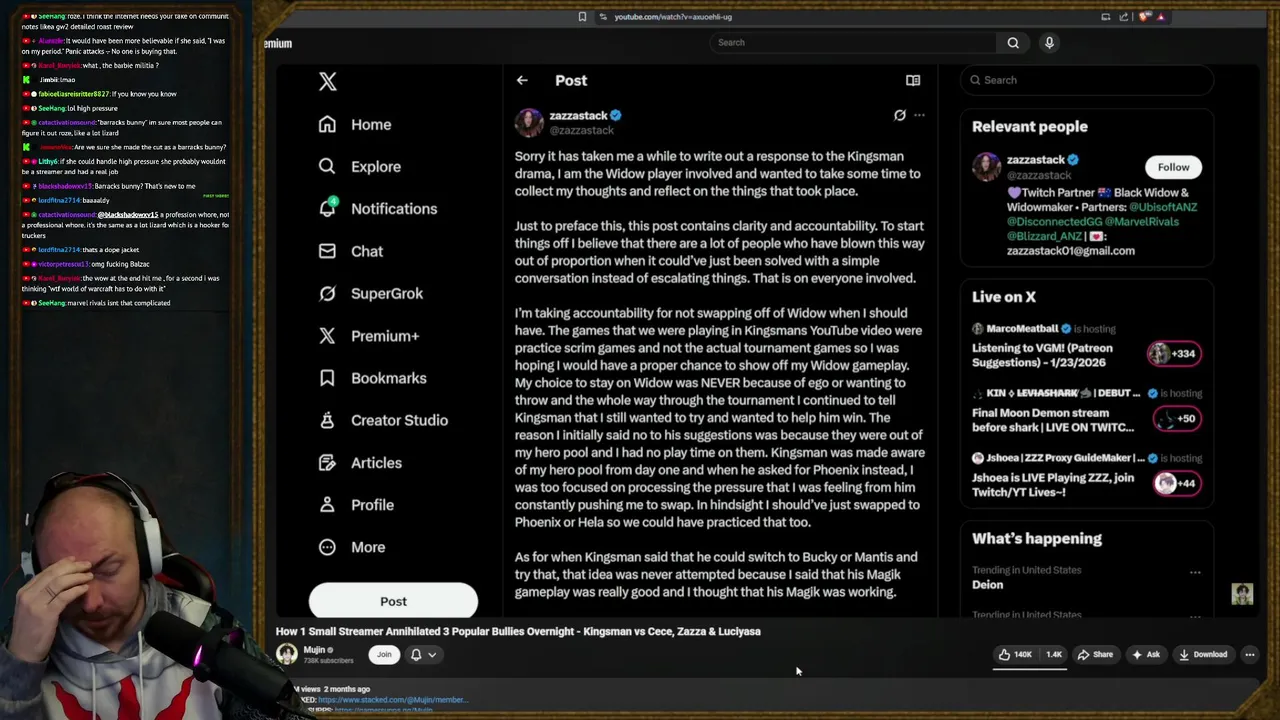Click the +334 listeners badge
The width and height of the screenshot is (1280, 720).
tap(1174, 353)
